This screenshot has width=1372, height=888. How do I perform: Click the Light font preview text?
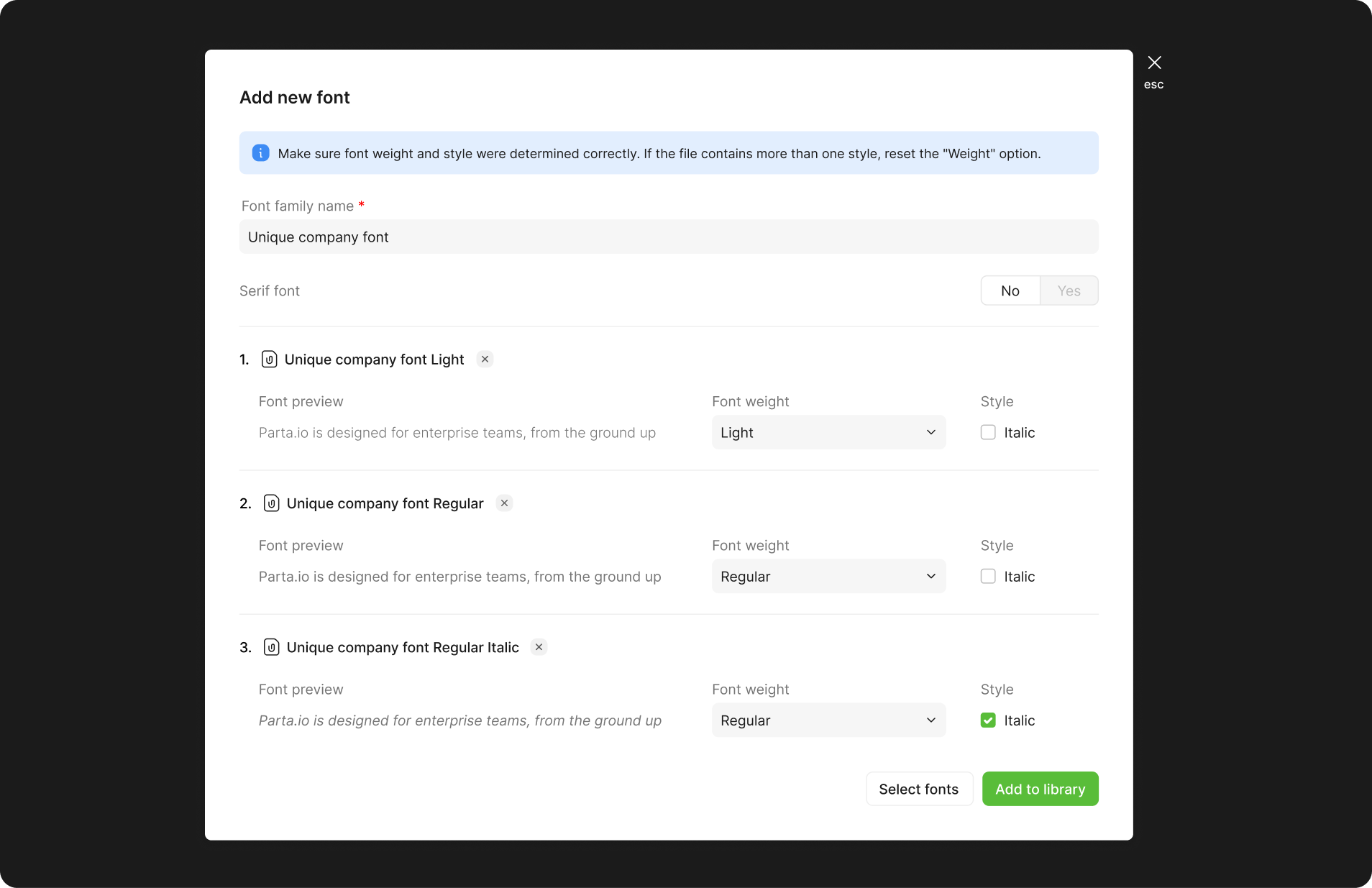click(x=457, y=433)
